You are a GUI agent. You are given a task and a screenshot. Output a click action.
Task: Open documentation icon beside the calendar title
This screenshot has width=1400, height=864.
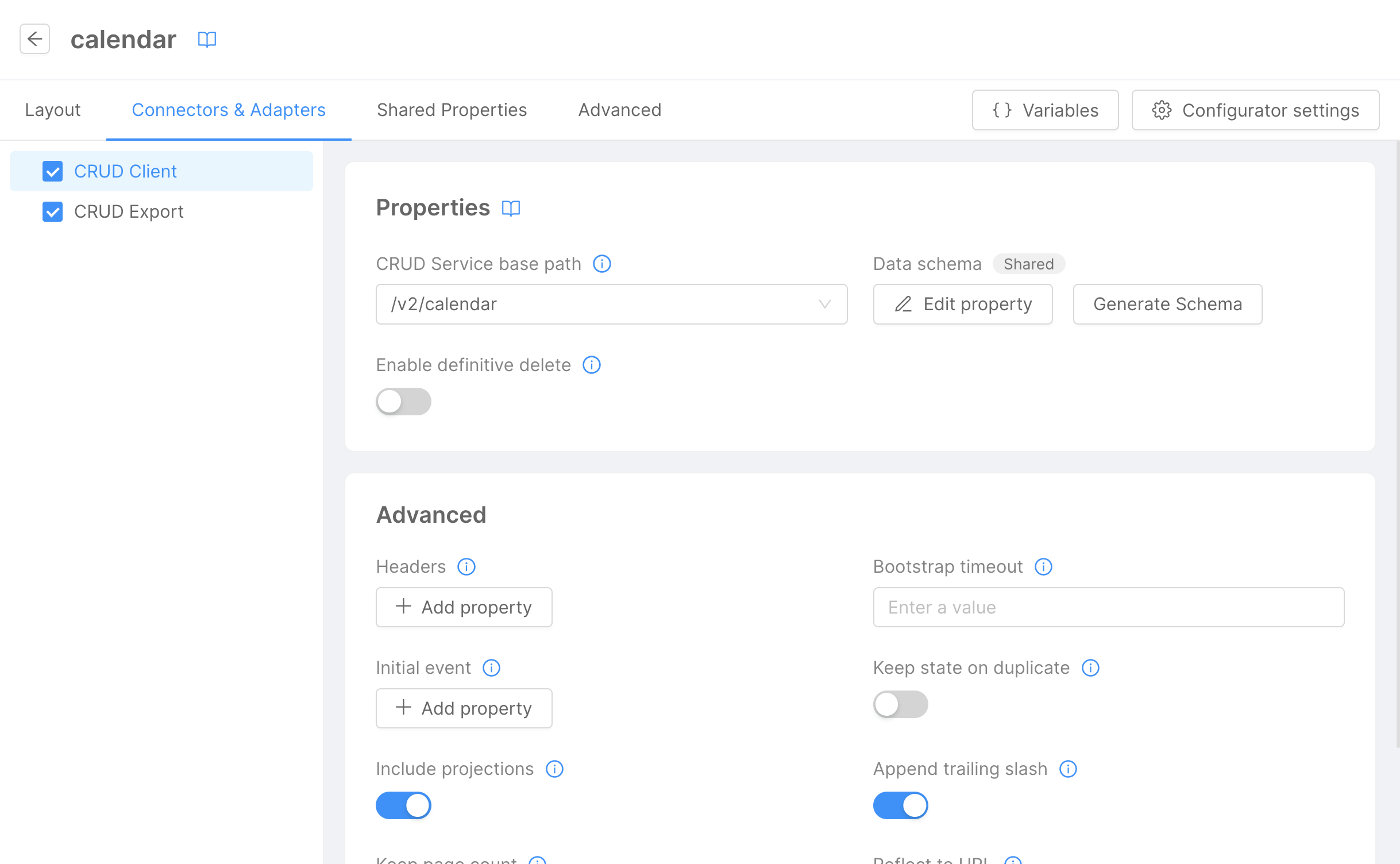click(207, 39)
